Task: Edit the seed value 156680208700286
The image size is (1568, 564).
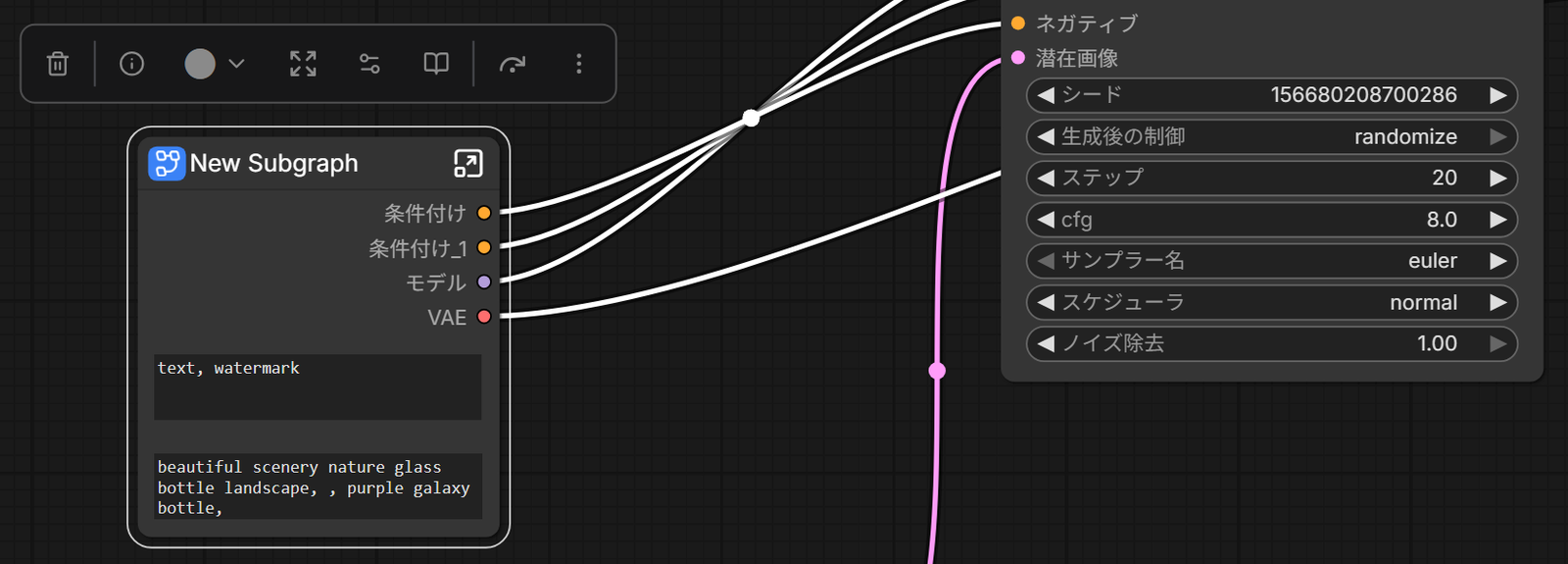Action: (1363, 95)
